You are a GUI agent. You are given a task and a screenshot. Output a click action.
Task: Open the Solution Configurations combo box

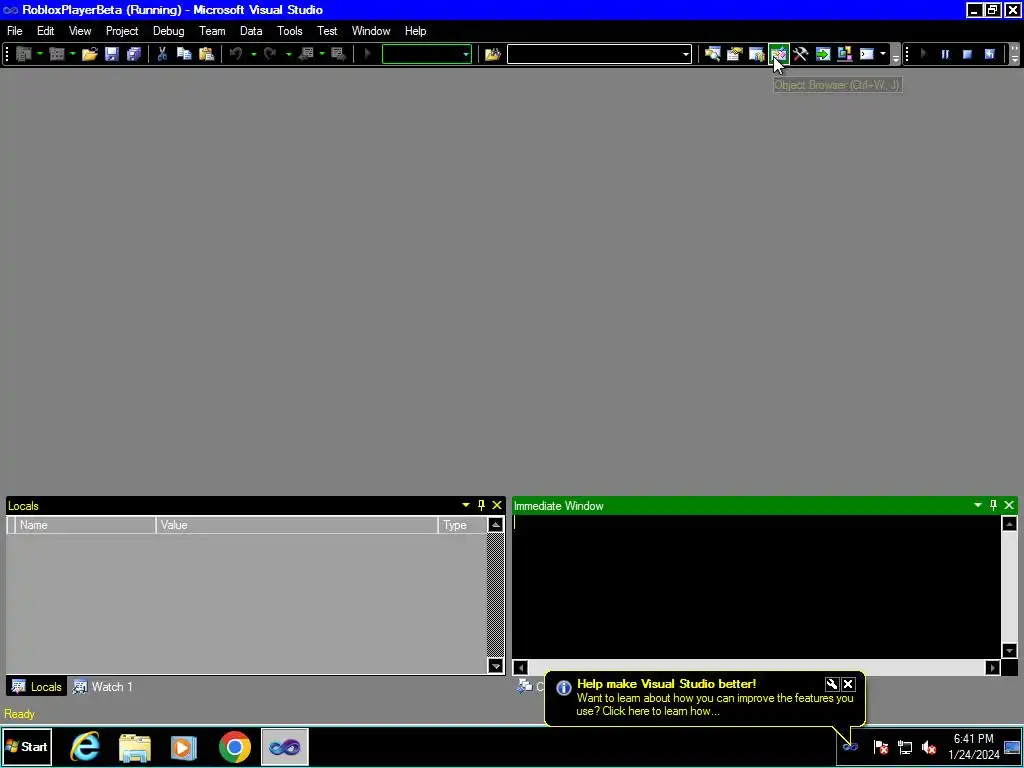(426, 54)
